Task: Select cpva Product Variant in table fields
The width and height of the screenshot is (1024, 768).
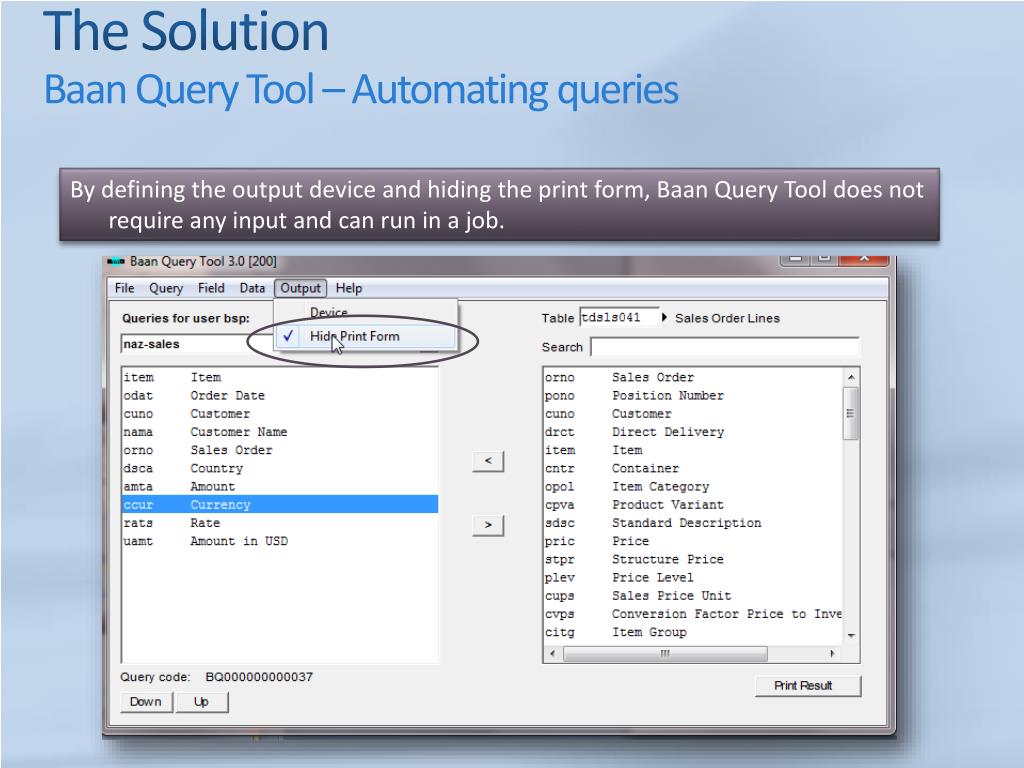Action: 693,505
